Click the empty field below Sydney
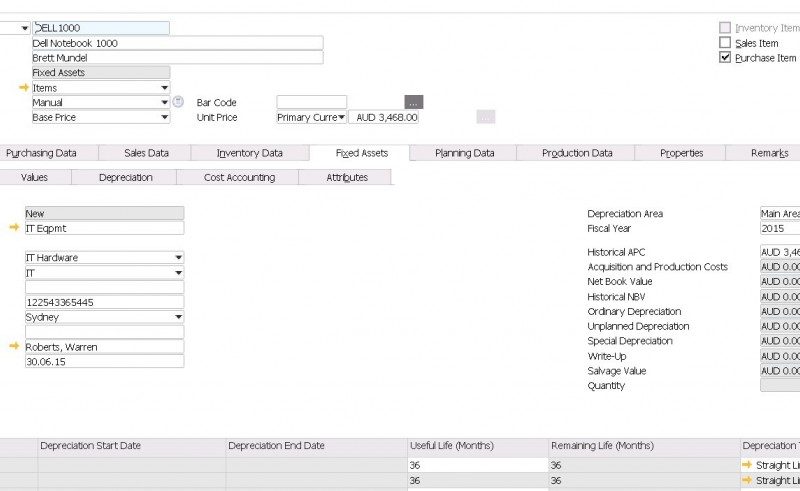Screen dimensions: 800x491 click(105, 332)
